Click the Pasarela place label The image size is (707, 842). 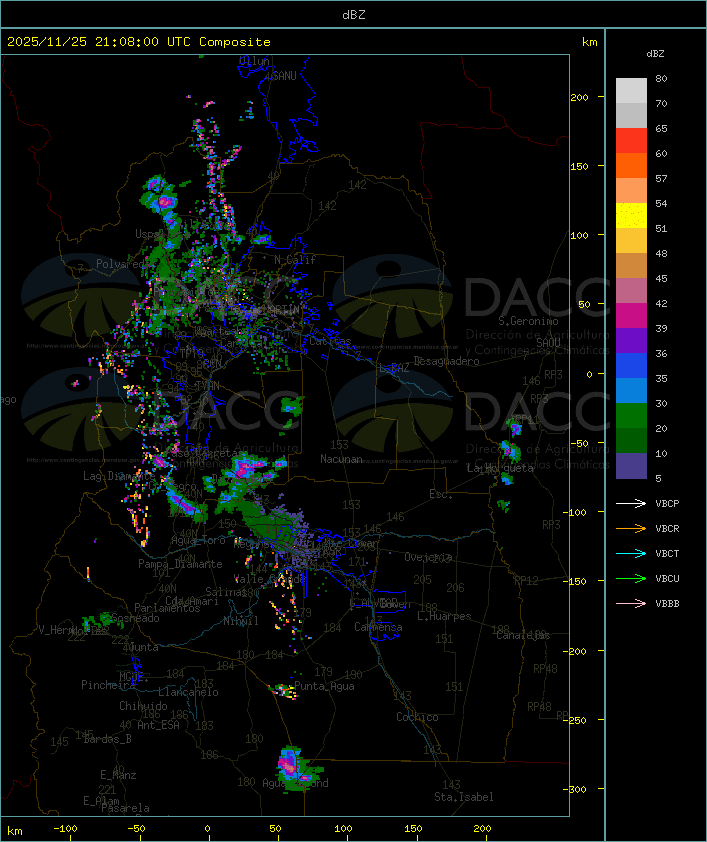125,808
